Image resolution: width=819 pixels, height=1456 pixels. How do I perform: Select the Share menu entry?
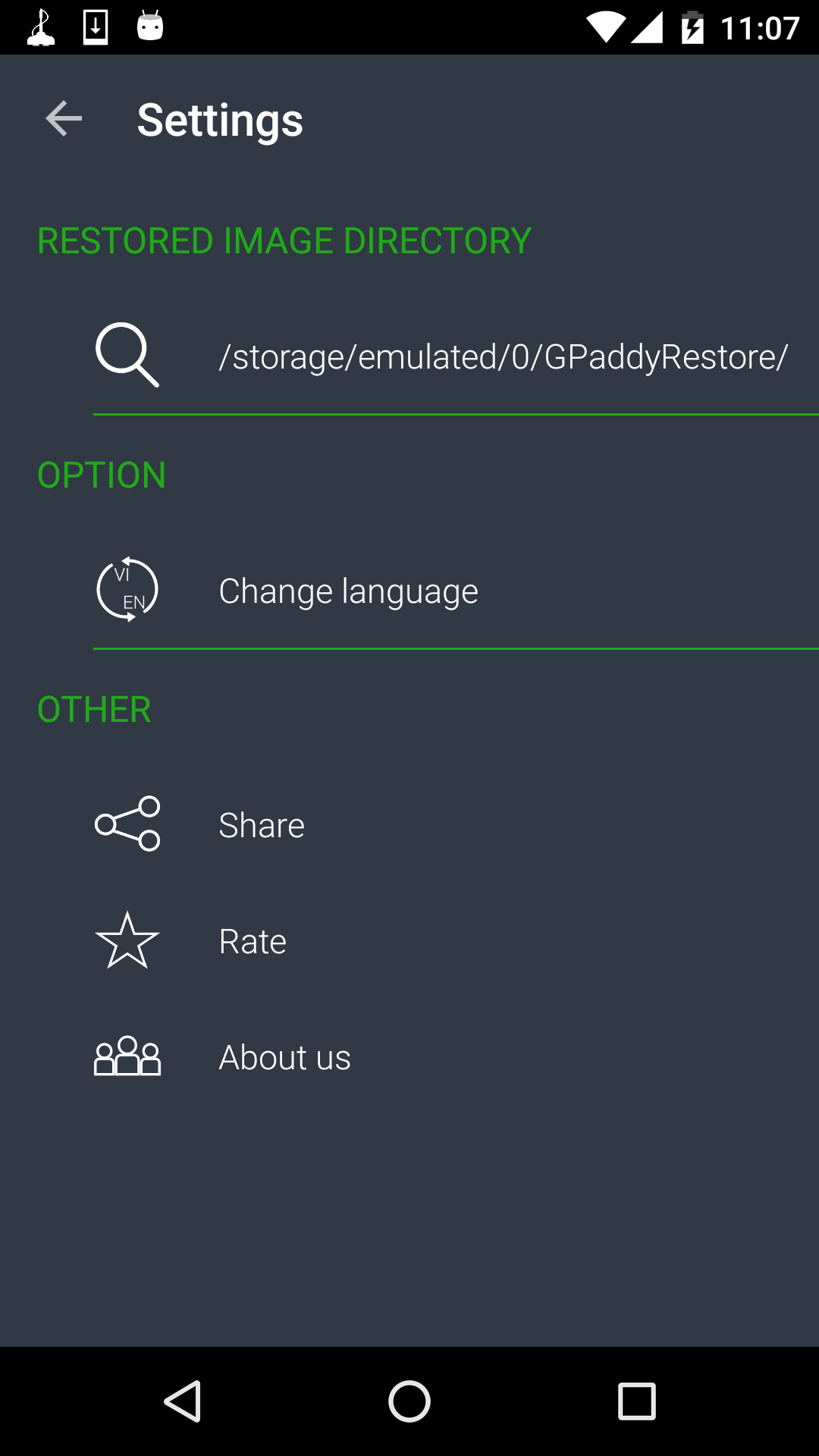[x=262, y=825]
